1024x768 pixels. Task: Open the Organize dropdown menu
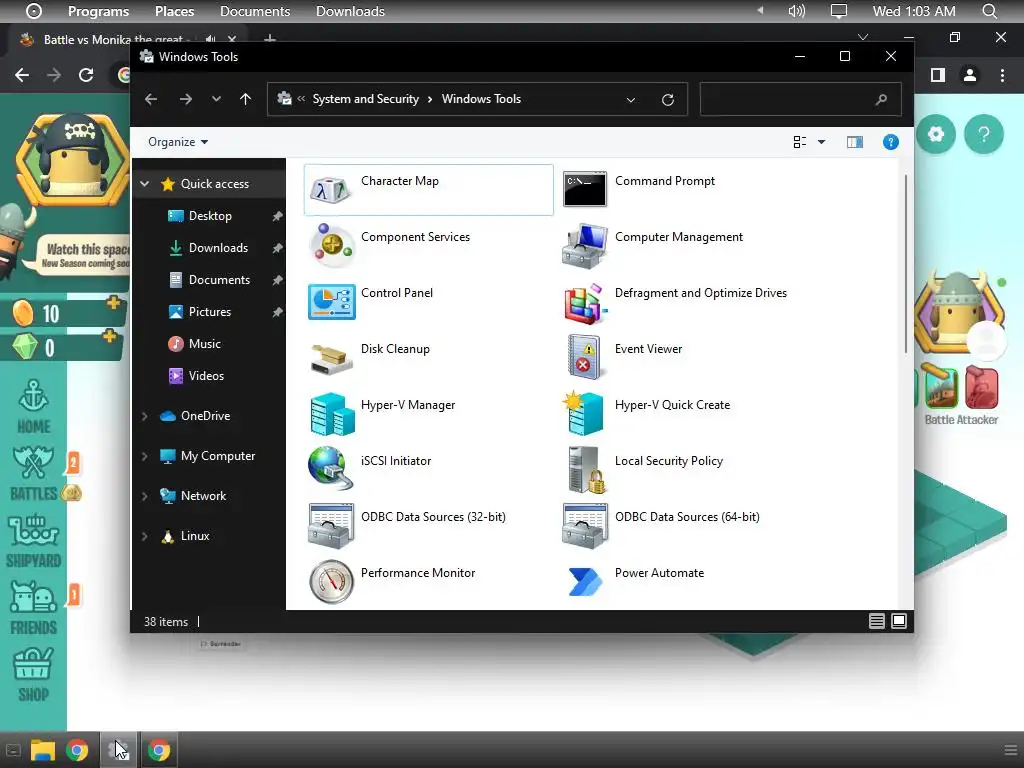pyautogui.click(x=178, y=142)
